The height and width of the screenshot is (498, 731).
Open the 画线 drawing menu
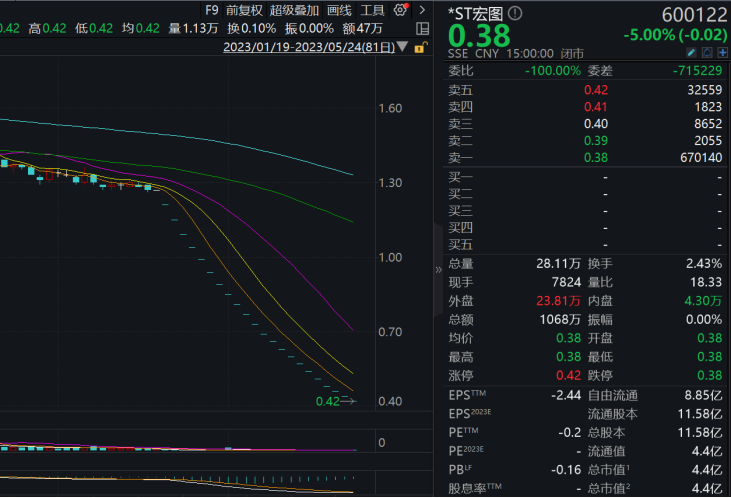pos(339,10)
